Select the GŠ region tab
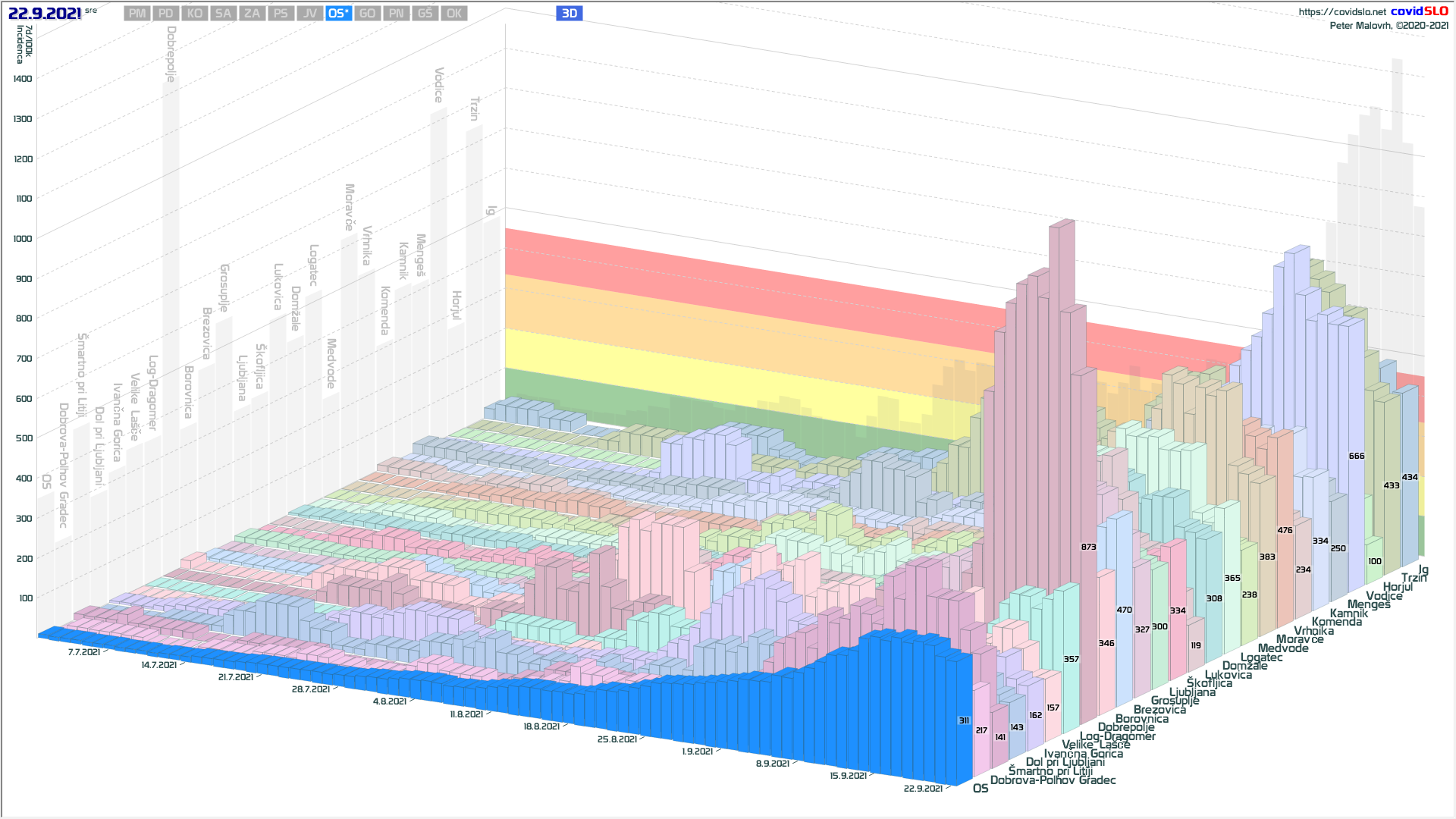The width and height of the screenshot is (1456, 819). click(x=425, y=14)
